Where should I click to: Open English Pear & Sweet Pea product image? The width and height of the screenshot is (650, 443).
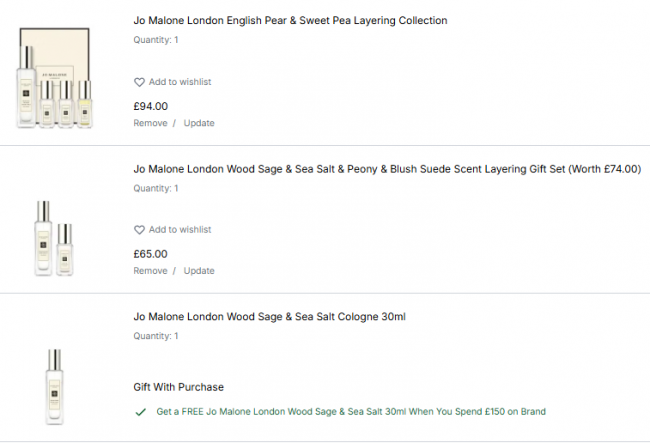coord(55,80)
